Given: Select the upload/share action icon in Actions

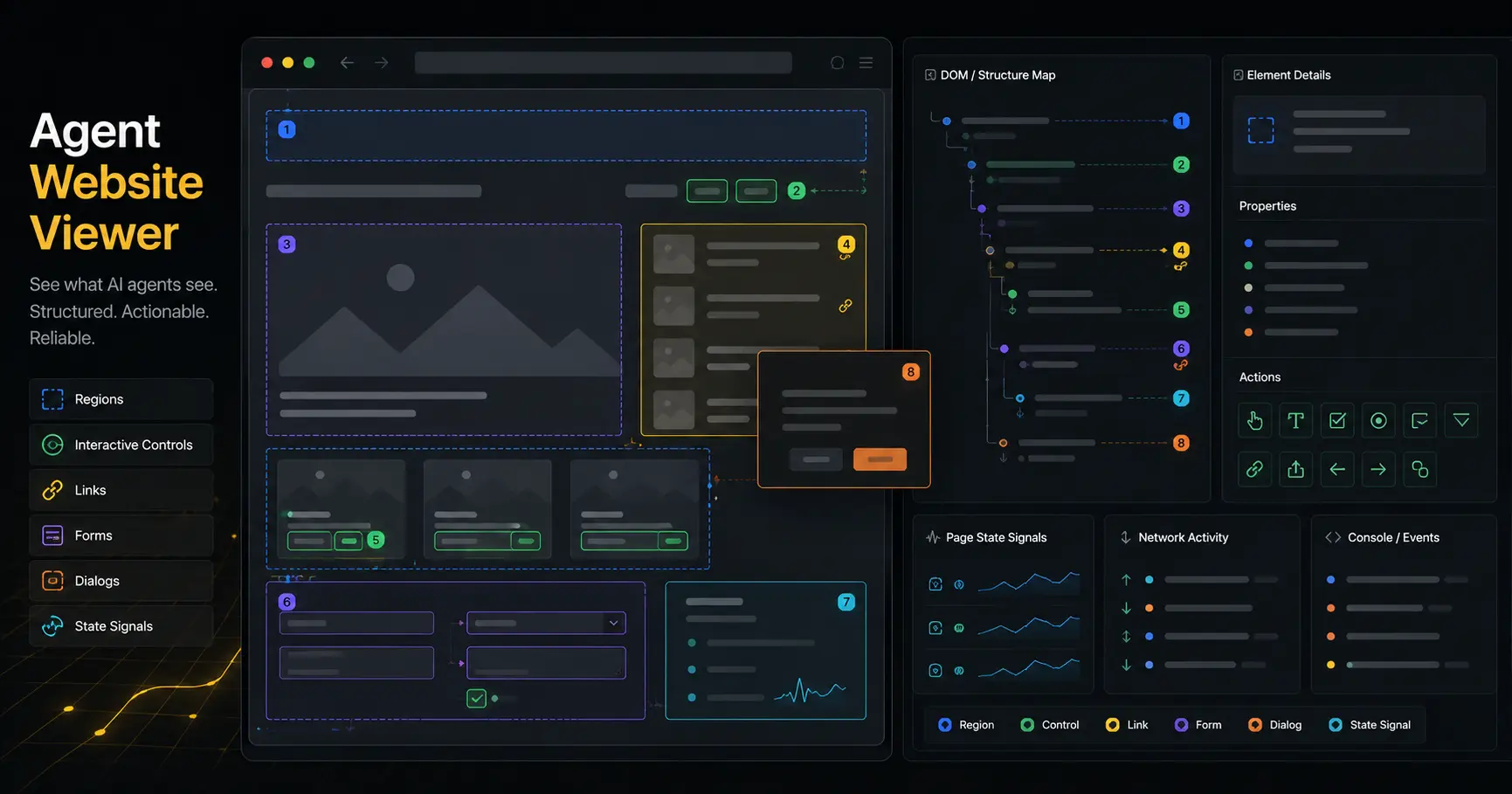Looking at the screenshot, I should (1295, 469).
